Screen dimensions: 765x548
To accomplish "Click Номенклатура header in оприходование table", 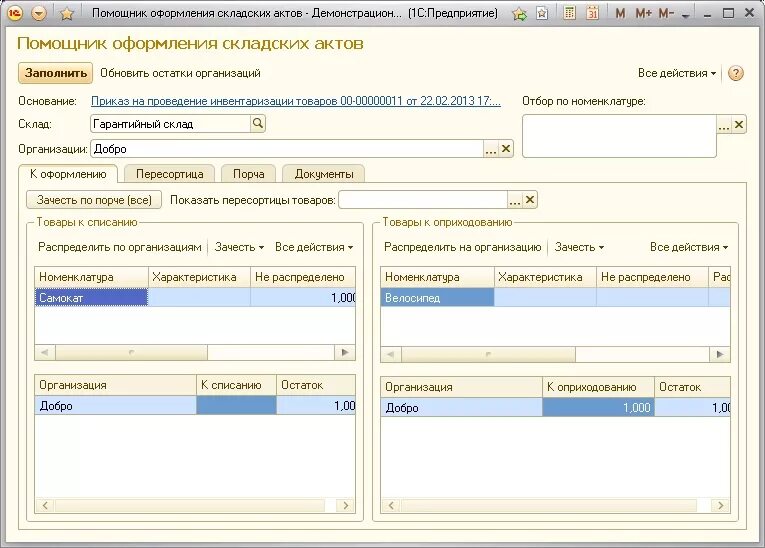I will coord(438,277).
